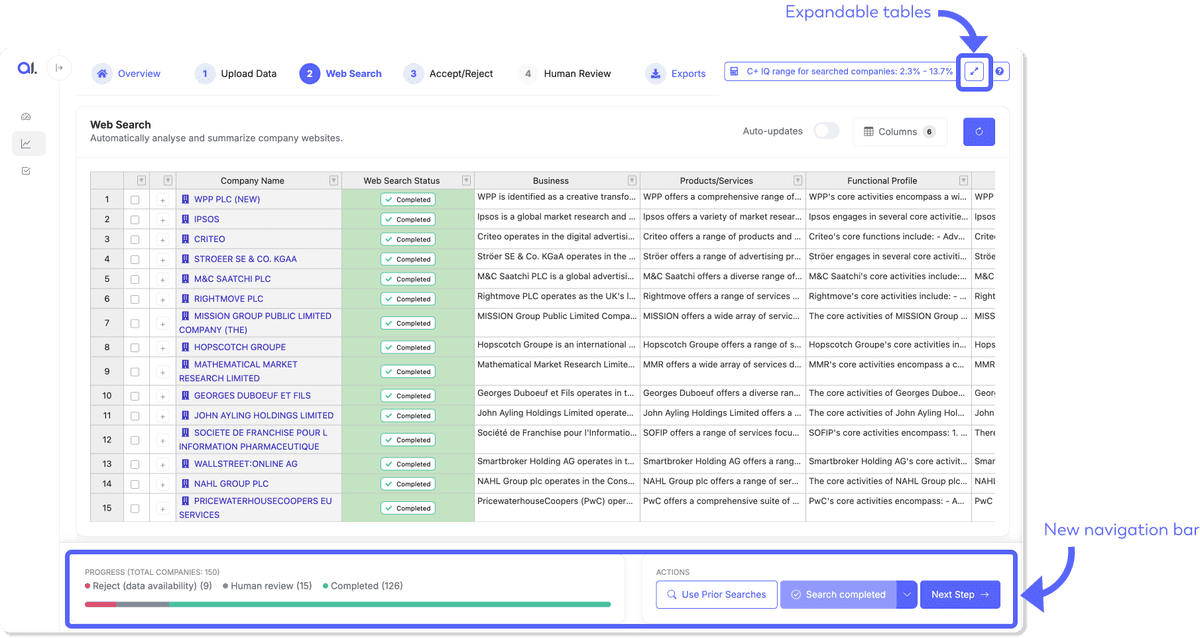Click the building icon beside CRITEO

(185, 239)
